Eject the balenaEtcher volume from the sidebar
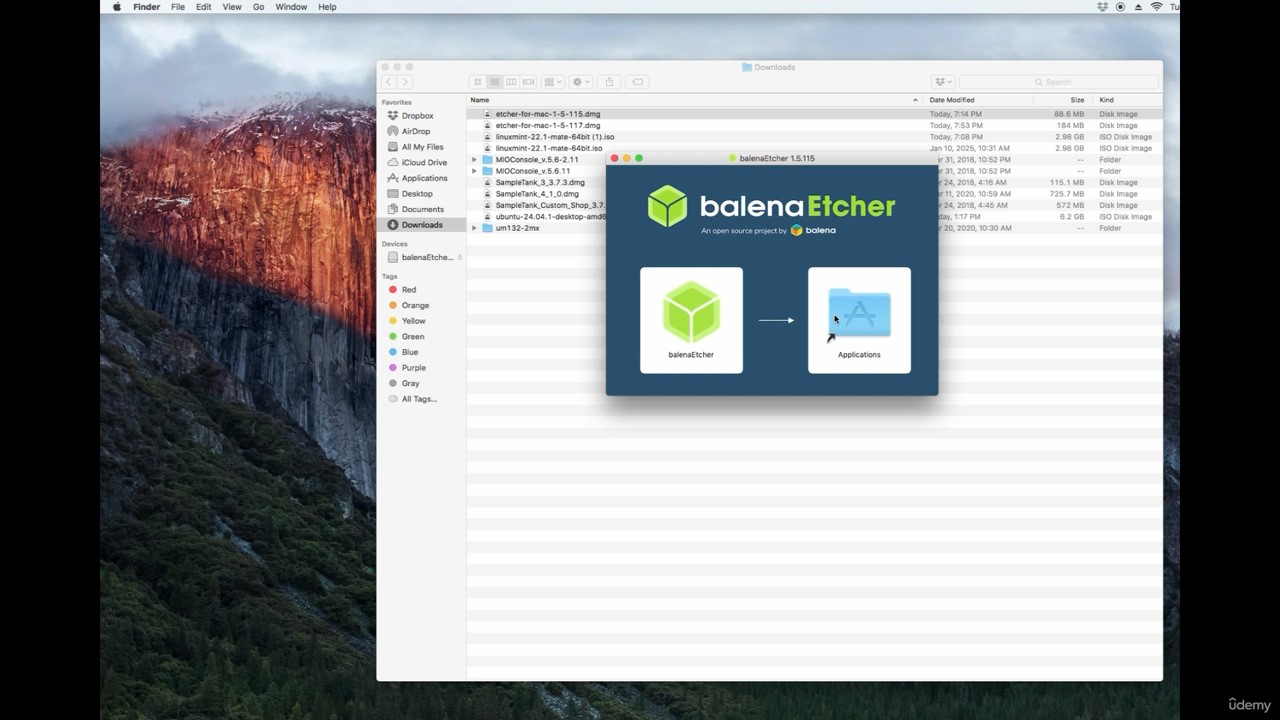The height and width of the screenshot is (720, 1280). [460, 257]
